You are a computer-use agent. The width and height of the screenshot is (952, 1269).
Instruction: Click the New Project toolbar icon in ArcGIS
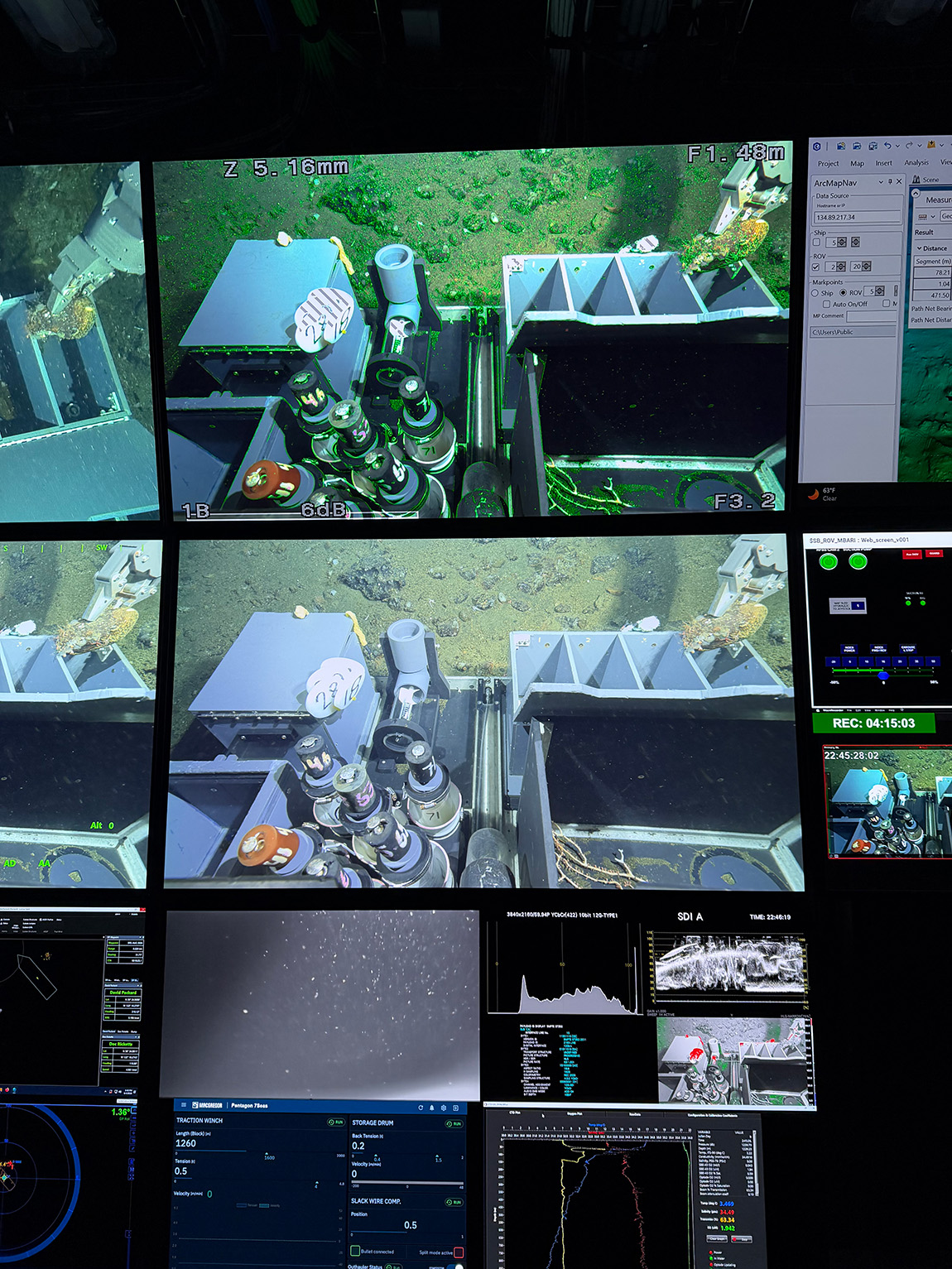841,146
